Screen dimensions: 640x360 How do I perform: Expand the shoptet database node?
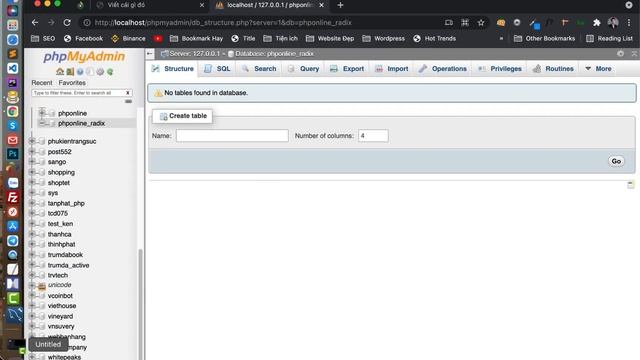(x=32, y=182)
